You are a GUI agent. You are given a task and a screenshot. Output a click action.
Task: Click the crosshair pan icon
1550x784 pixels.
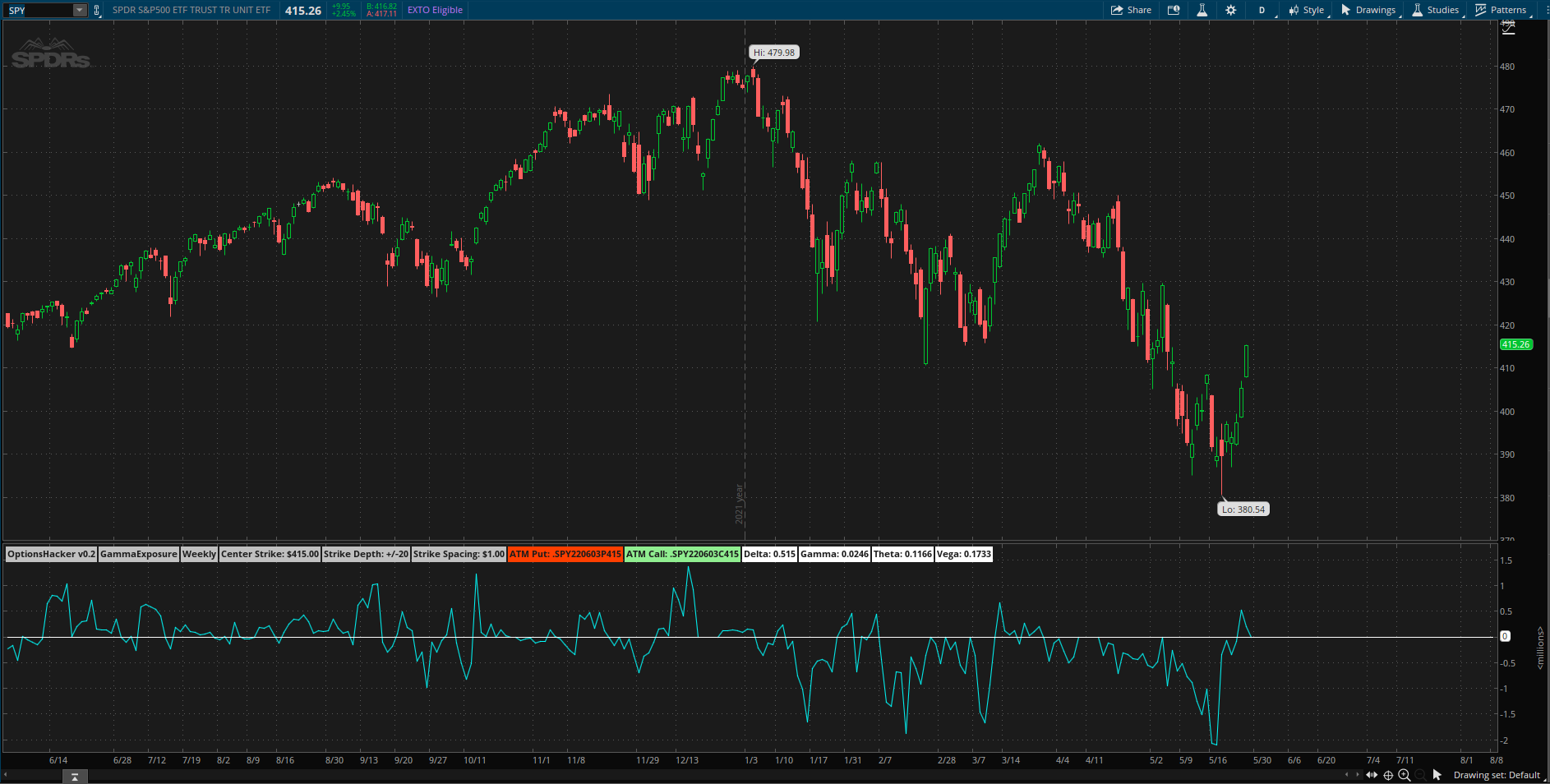coord(1388,775)
